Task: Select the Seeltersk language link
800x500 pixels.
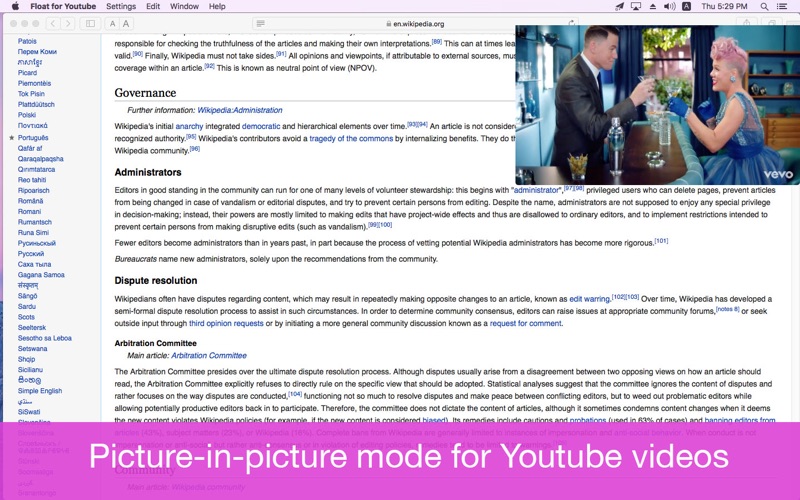Action: click(x=32, y=328)
